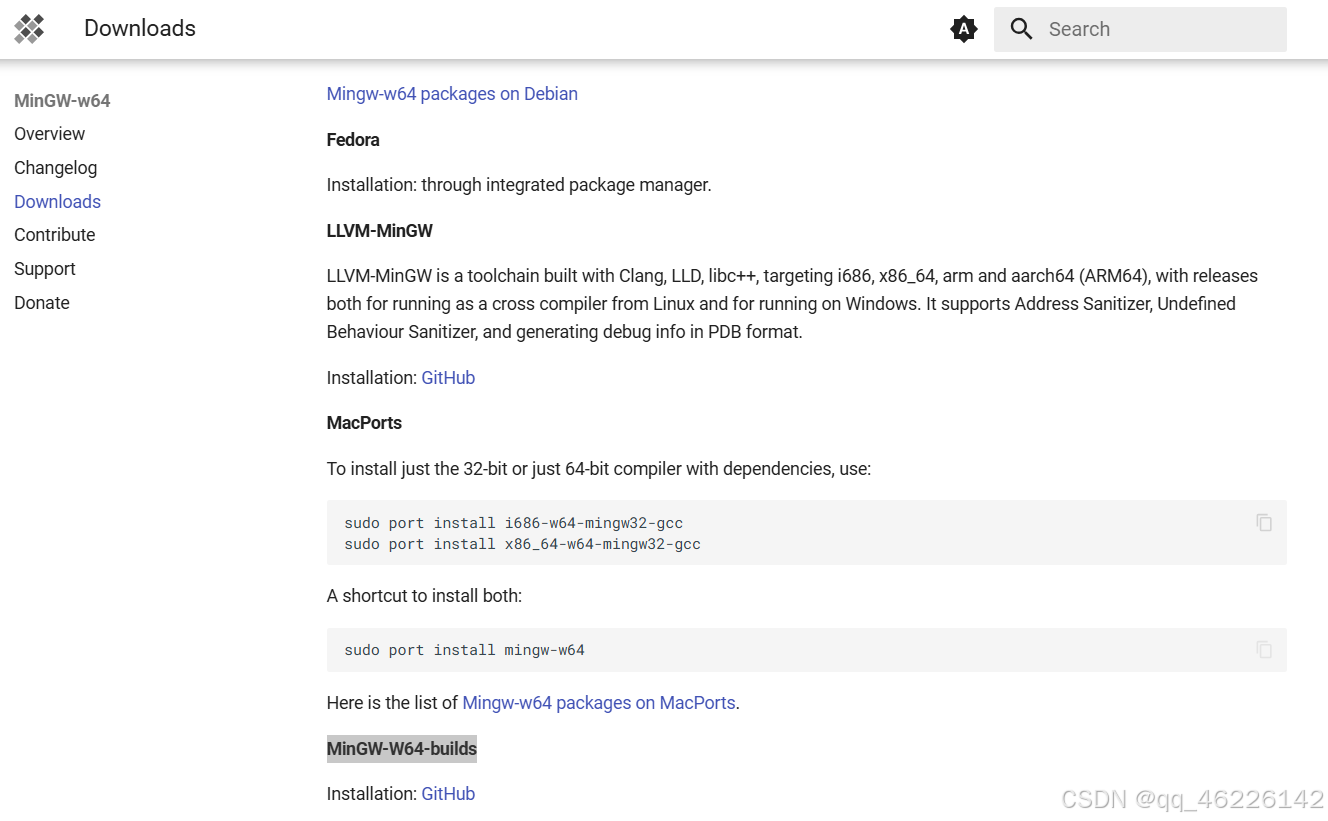Click 'Installation: through integrated package manager.' text

coord(519,185)
